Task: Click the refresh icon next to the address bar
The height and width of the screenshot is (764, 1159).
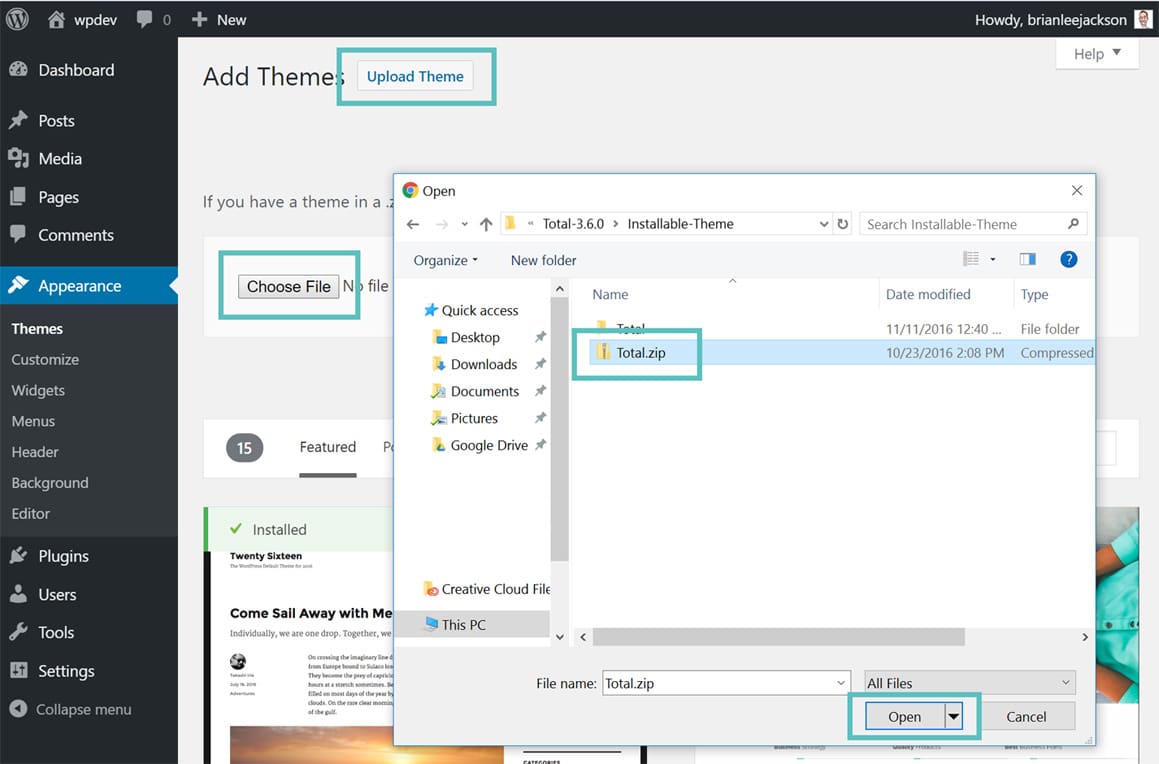Action: pos(842,223)
